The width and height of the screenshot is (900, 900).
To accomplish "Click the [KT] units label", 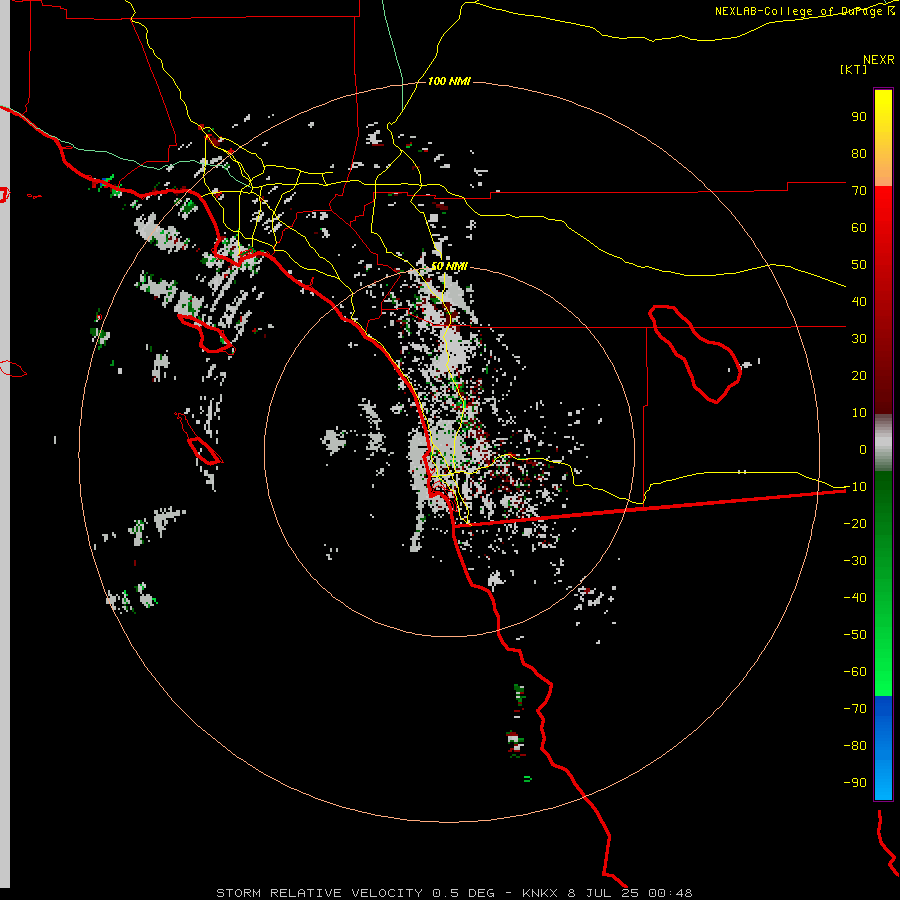I will 853,69.
